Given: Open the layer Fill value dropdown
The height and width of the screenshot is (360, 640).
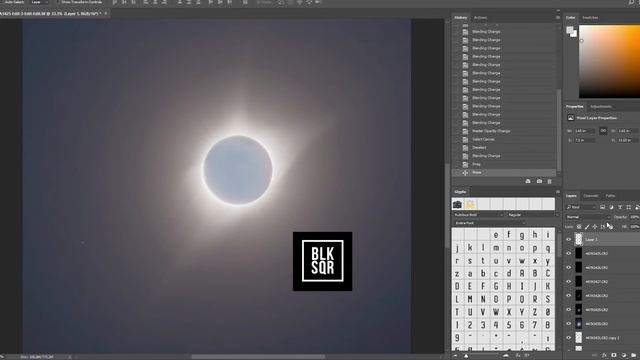Looking at the screenshot, I should 635,227.
